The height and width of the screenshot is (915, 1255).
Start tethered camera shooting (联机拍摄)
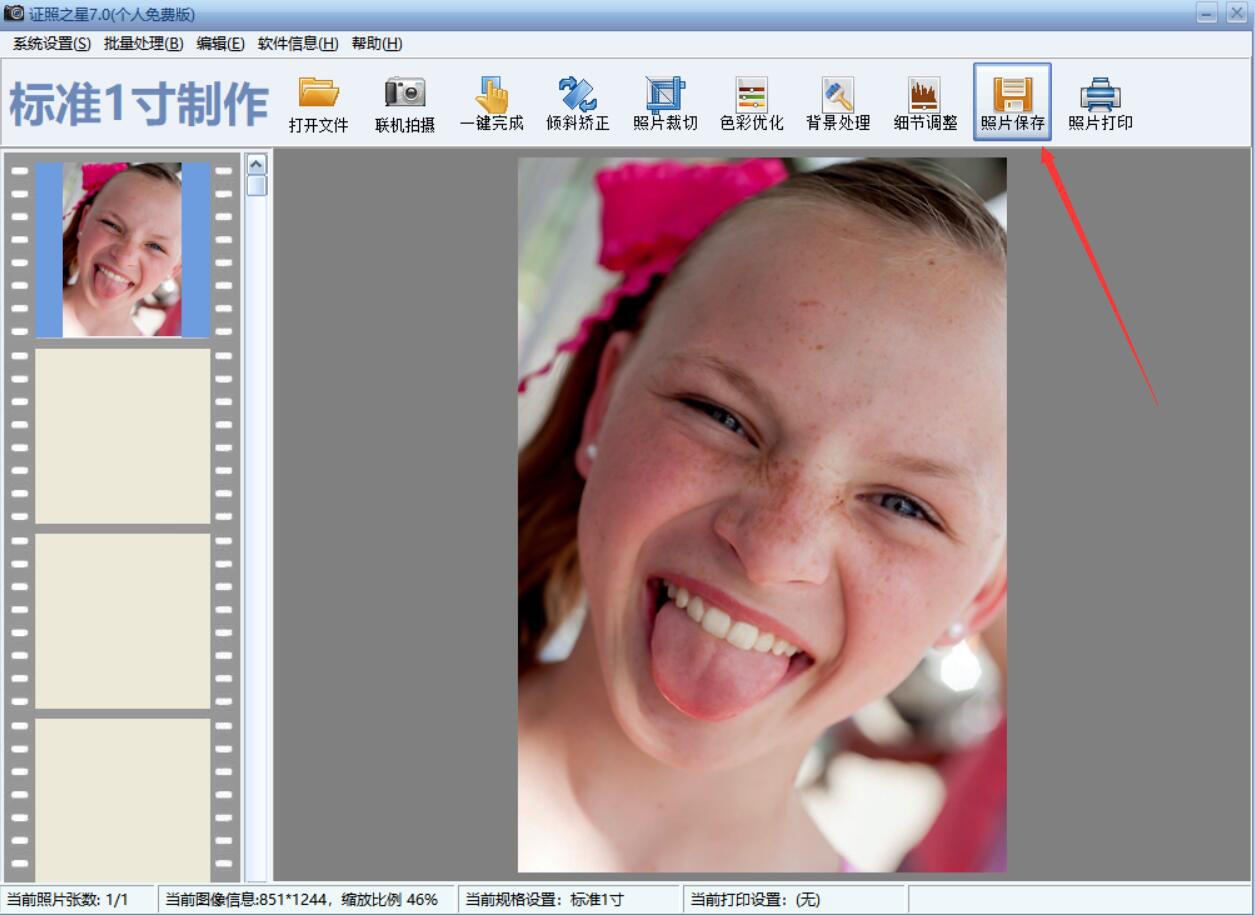point(405,94)
